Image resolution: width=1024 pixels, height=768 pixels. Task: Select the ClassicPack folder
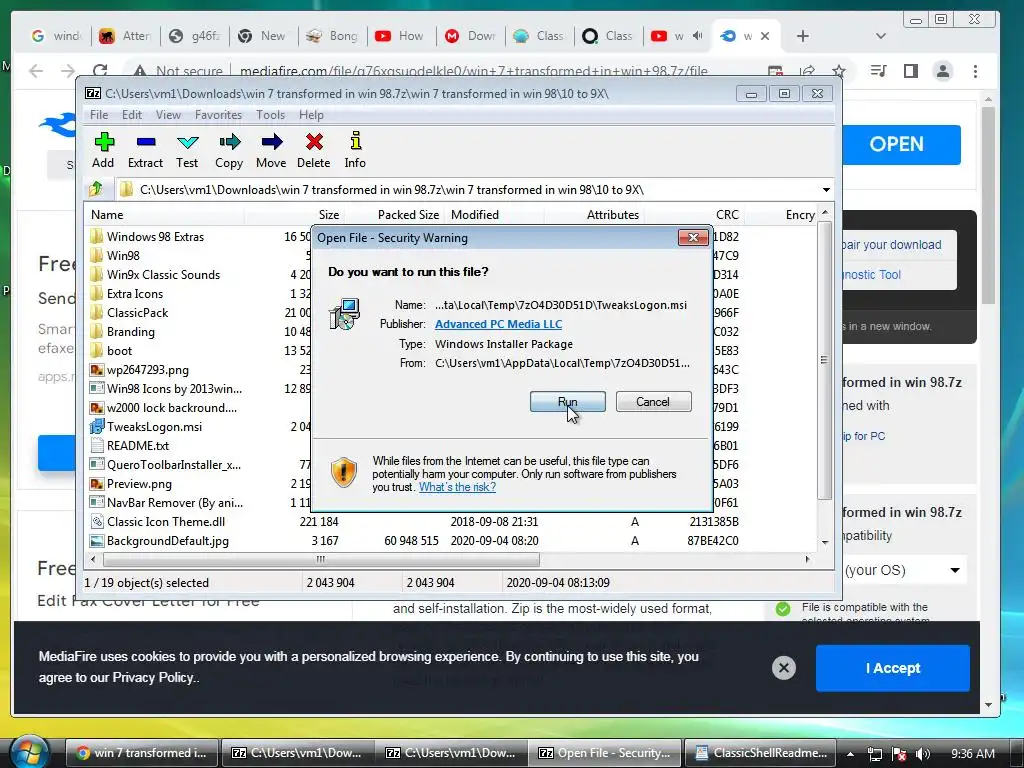click(x=137, y=312)
